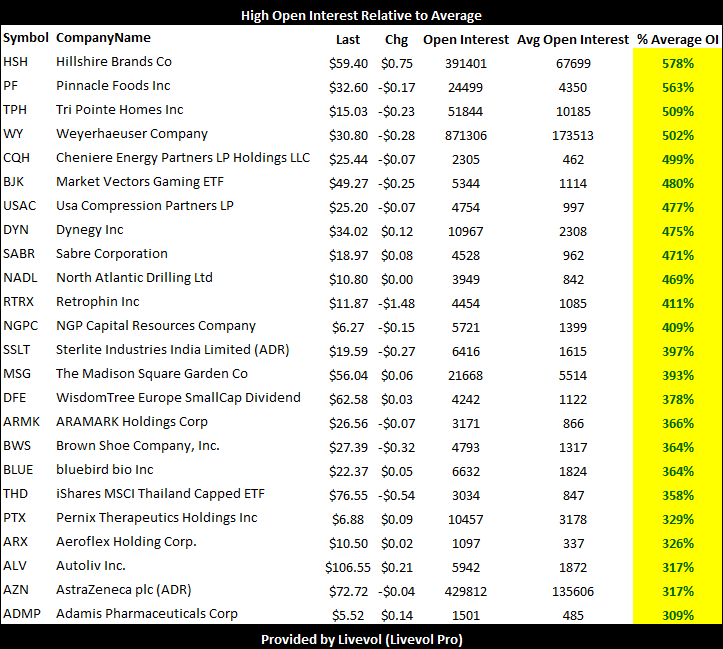This screenshot has width=723, height=649.
Task: Select change value -$1.48
Action: point(397,304)
